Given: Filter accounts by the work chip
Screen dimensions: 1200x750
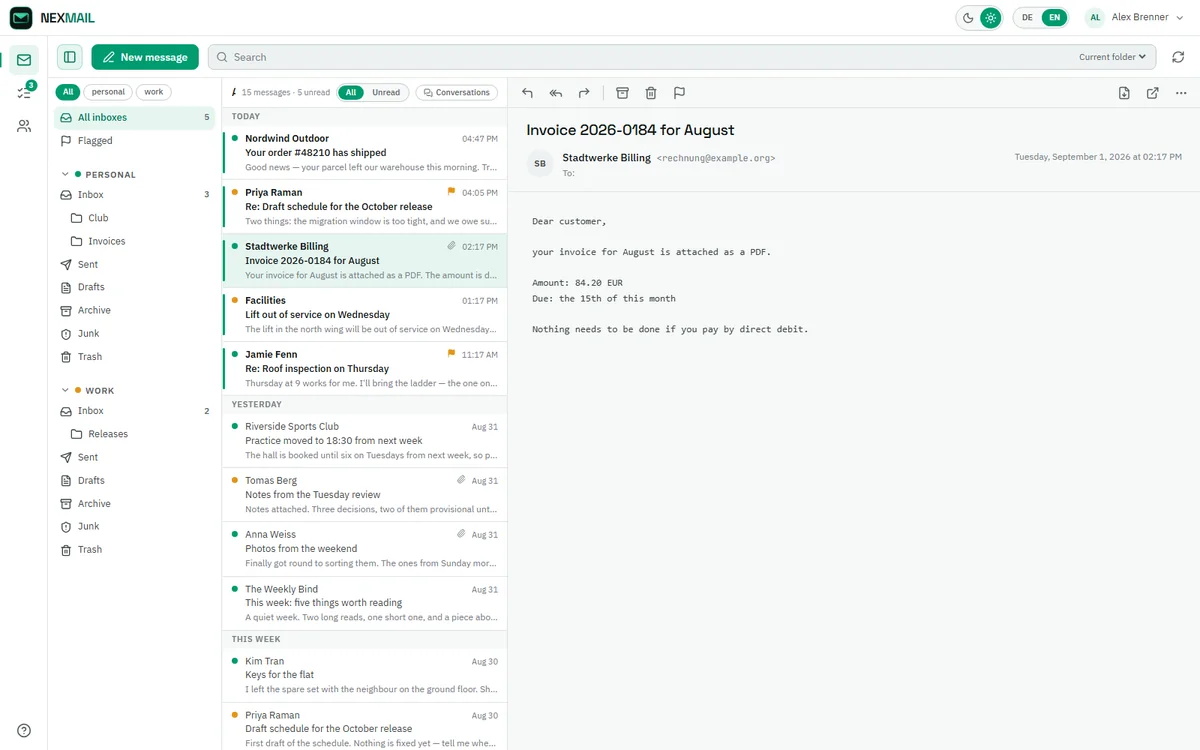Looking at the screenshot, I should (153, 92).
